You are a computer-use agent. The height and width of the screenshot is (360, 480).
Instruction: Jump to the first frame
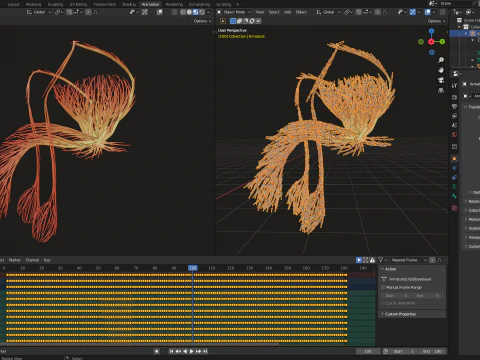point(171,351)
